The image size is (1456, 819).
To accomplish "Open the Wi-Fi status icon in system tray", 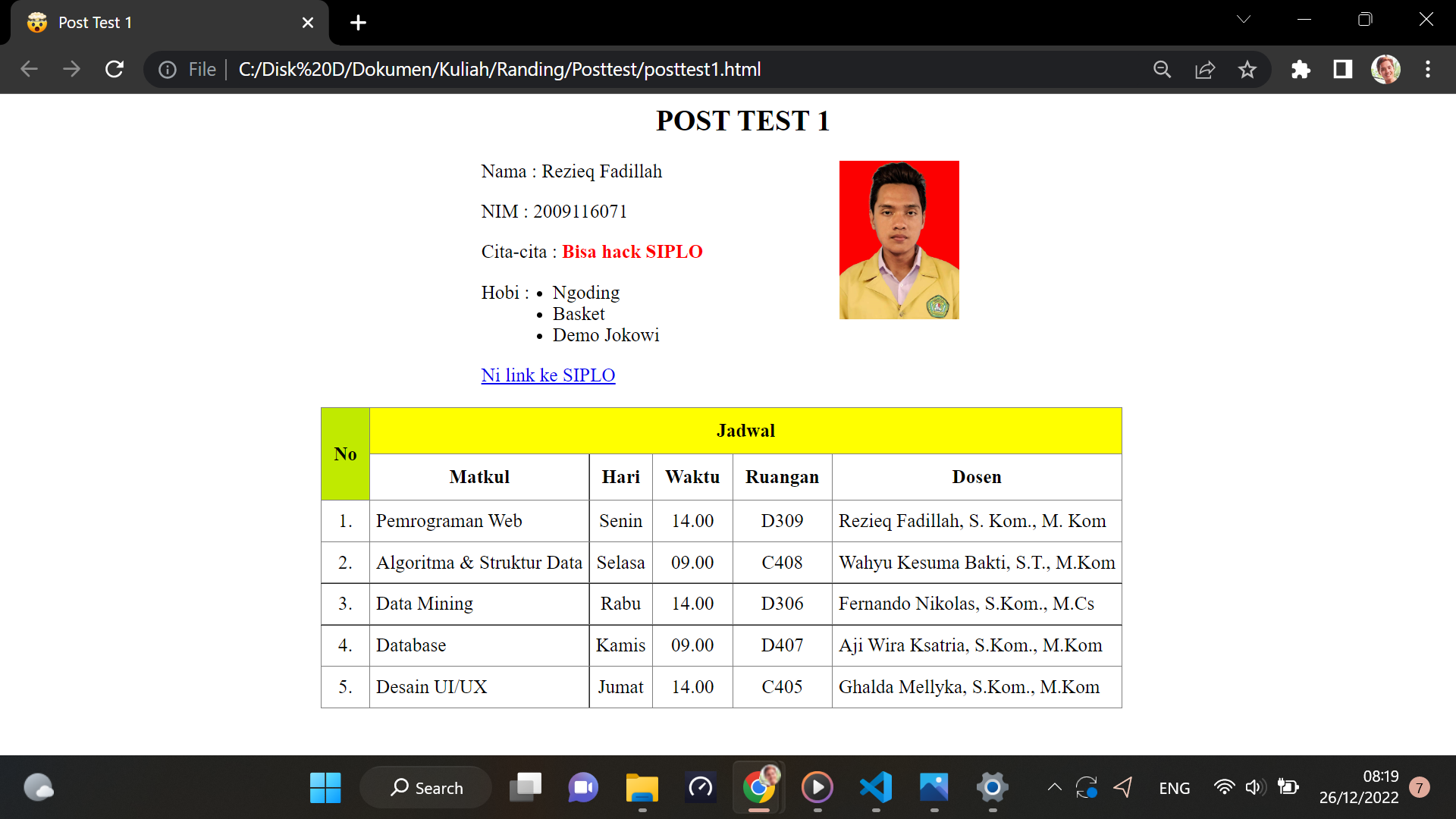I will (1224, 787).
